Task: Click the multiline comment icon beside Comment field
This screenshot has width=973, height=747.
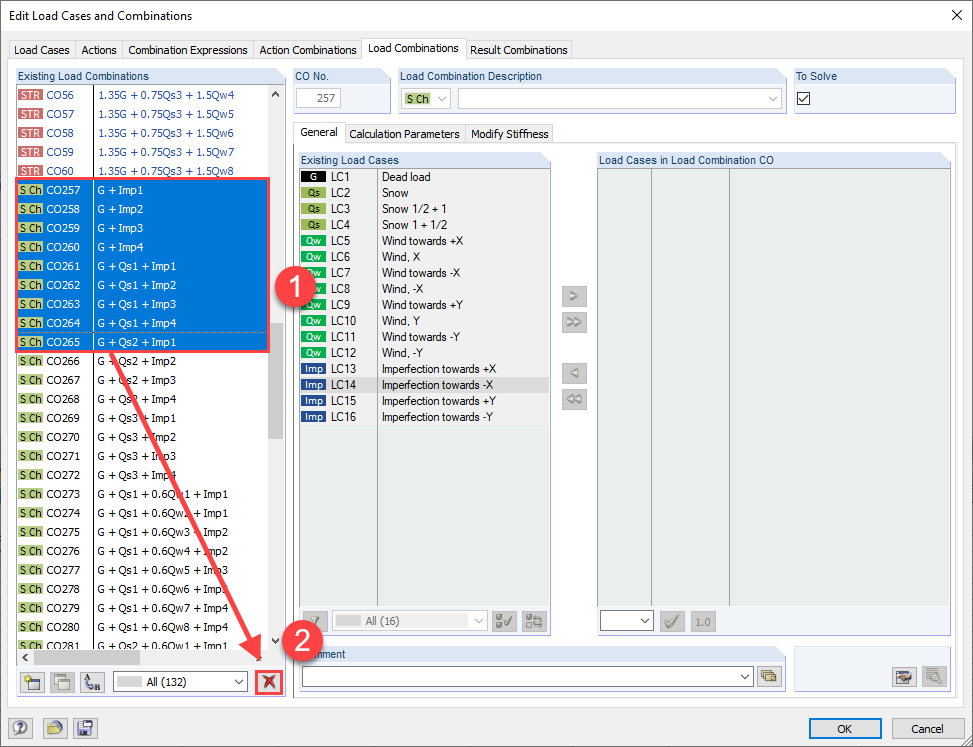Action: click(769, 676)
